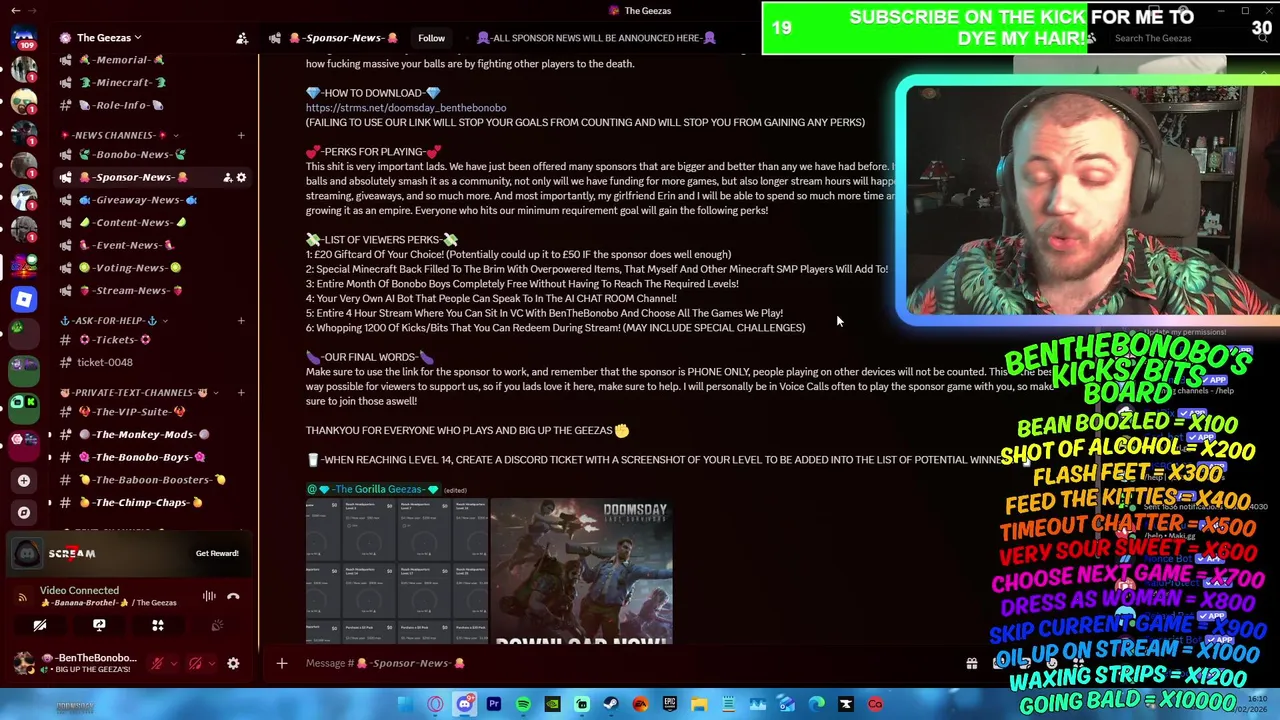Open the activities launcher in voice panel

point(158,625)
